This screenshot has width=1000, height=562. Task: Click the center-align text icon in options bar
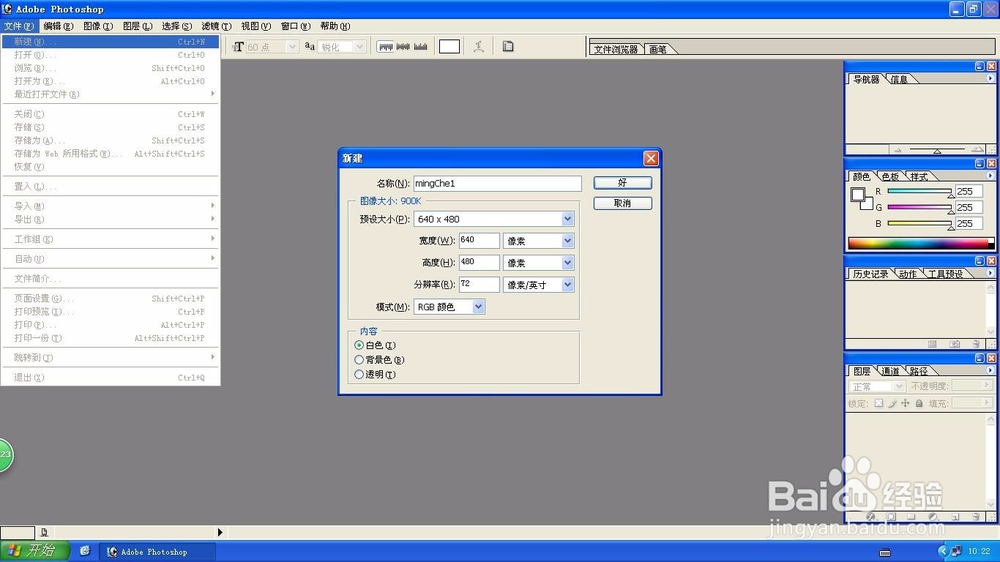click(403, 47)
